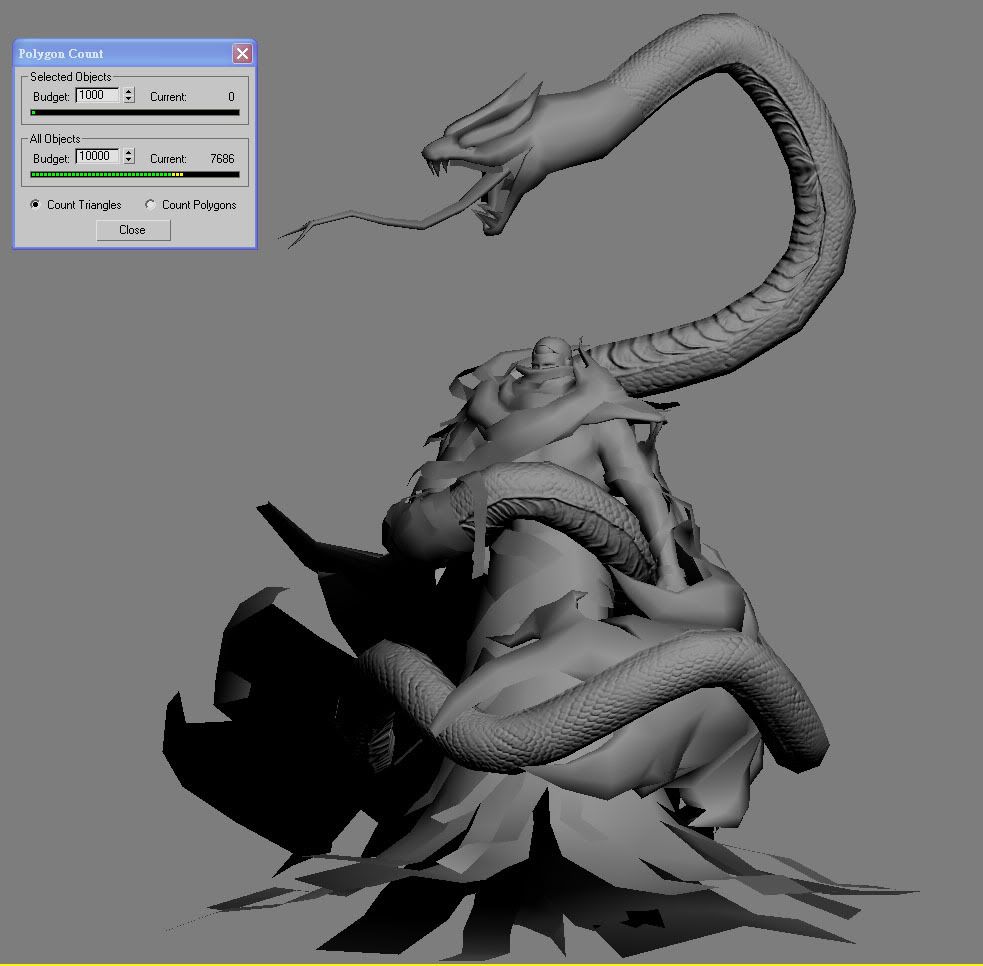Select the Count Triangles radio button

[37, 205]
